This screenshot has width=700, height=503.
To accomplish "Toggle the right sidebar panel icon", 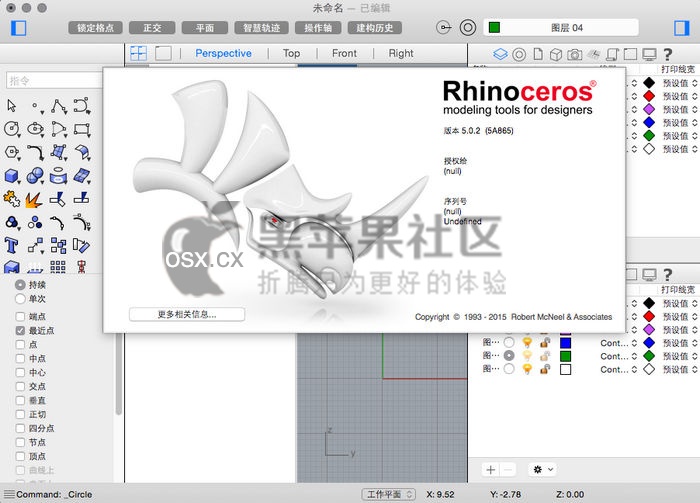I will pos(682,28).
